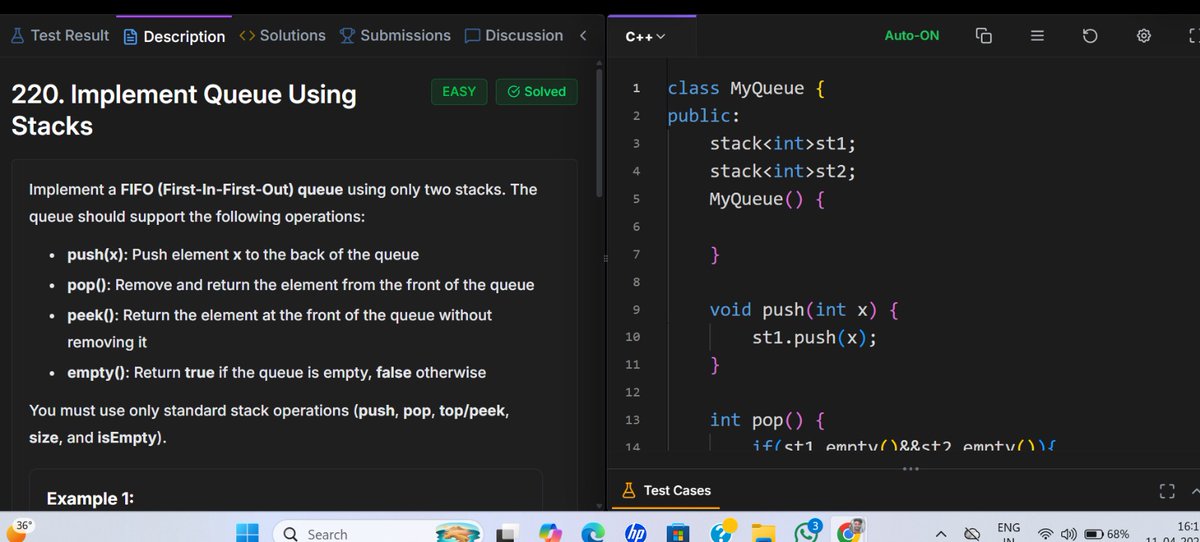Maximize the Test Cases panel
1200x542 pixels.
(1165, 491)
